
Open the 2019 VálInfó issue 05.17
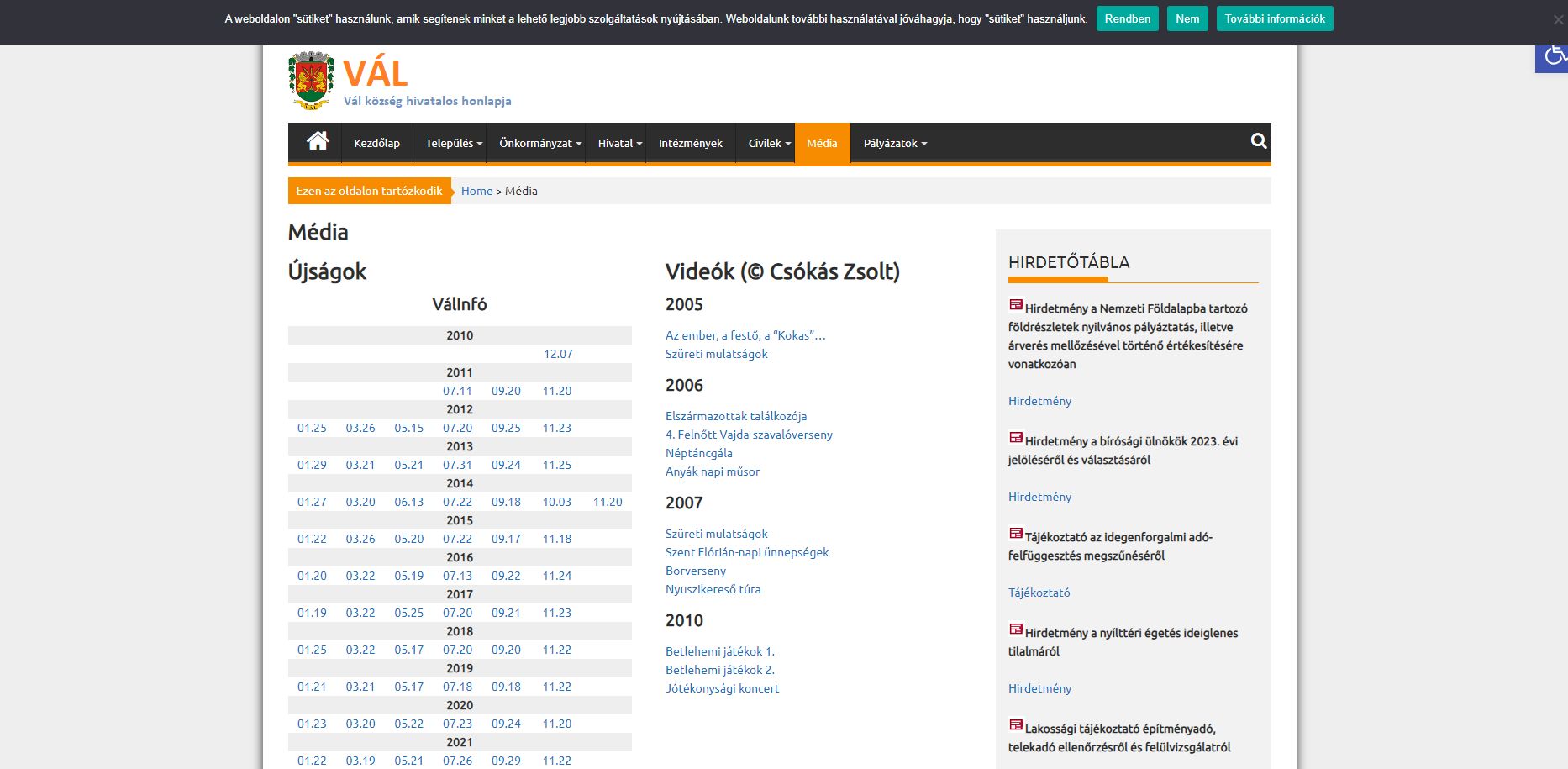tap(409, 687)
